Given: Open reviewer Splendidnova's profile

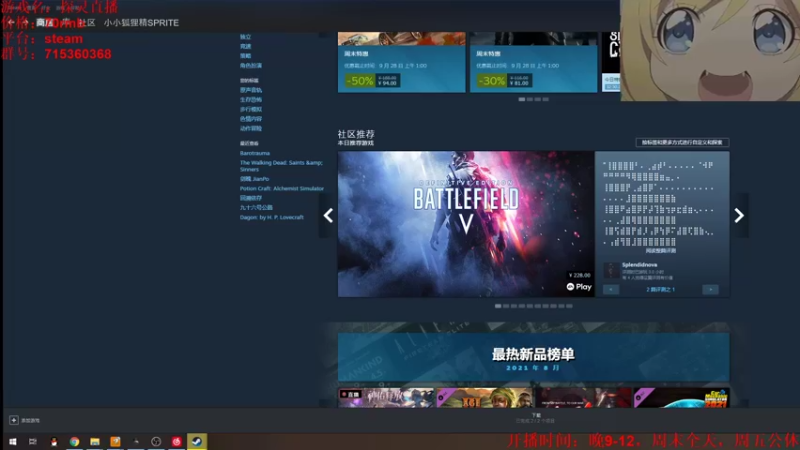Looking at the screenshot, I should click(x=639, y=265).
